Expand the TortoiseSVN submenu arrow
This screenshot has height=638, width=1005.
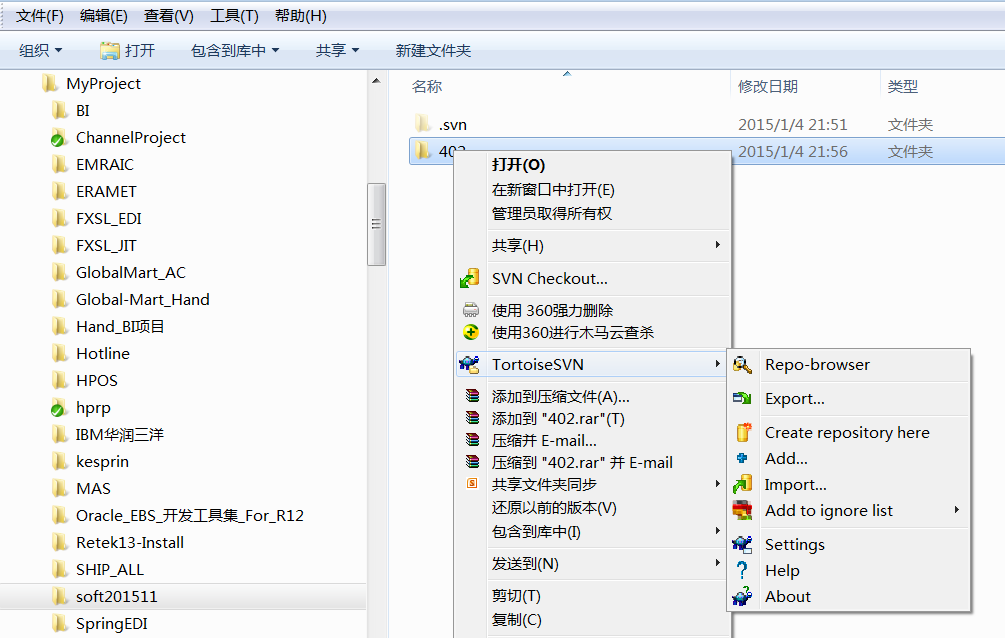[717, 364]
